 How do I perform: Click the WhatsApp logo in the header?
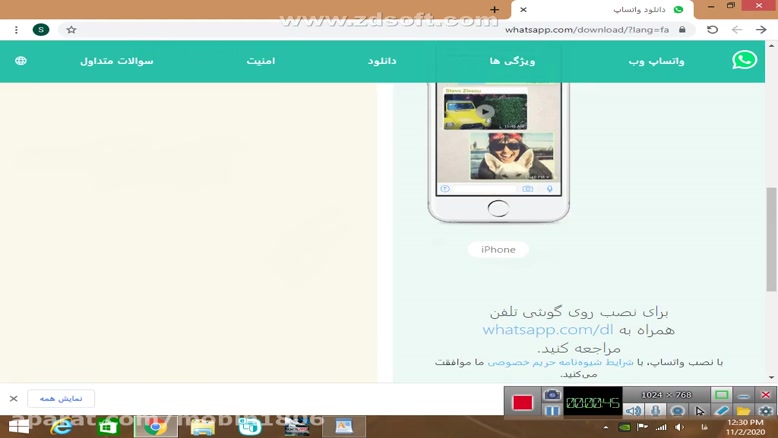(x=744, y=60)
